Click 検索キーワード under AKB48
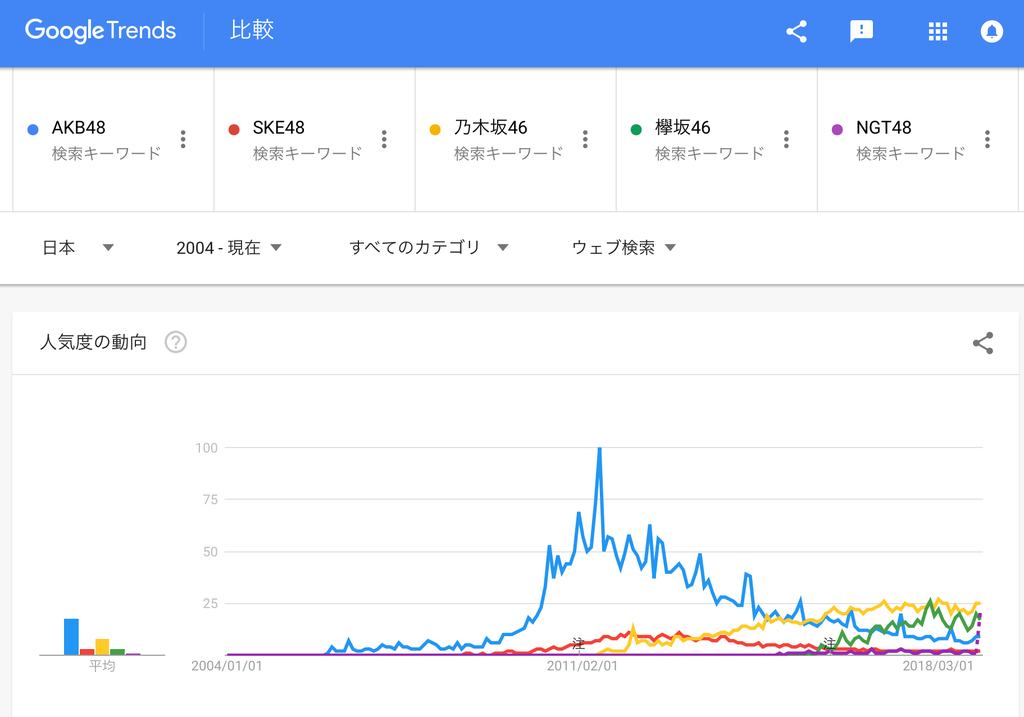 coord(106,153)
